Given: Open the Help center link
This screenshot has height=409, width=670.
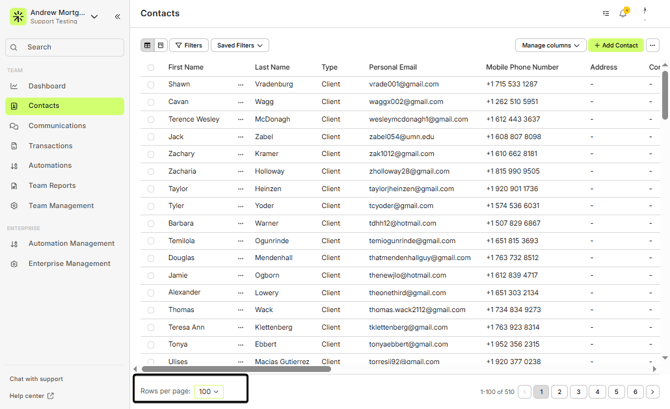Looking at the screenshot, I should pos(32,395).
